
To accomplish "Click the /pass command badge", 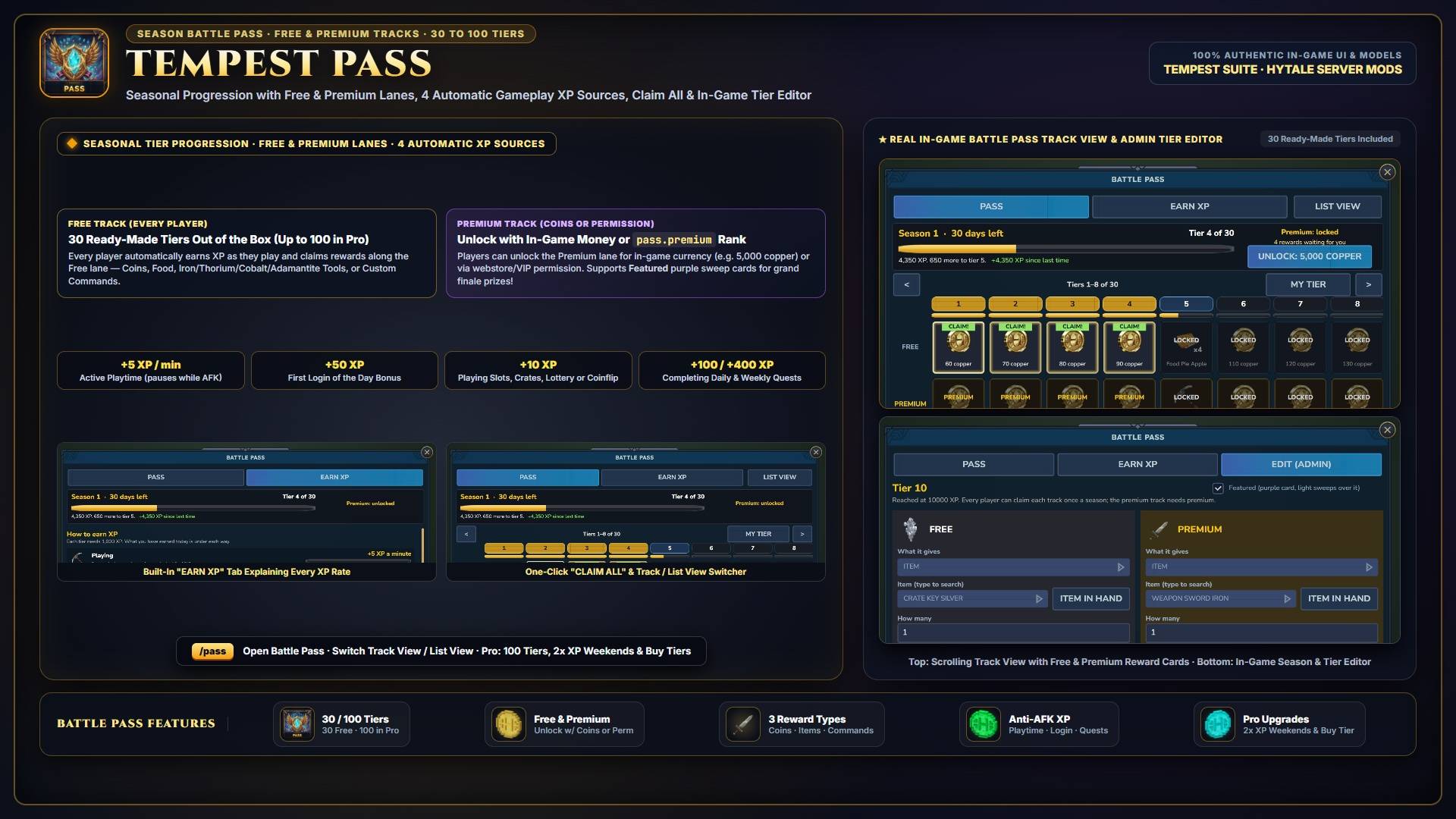I will 213,651.
